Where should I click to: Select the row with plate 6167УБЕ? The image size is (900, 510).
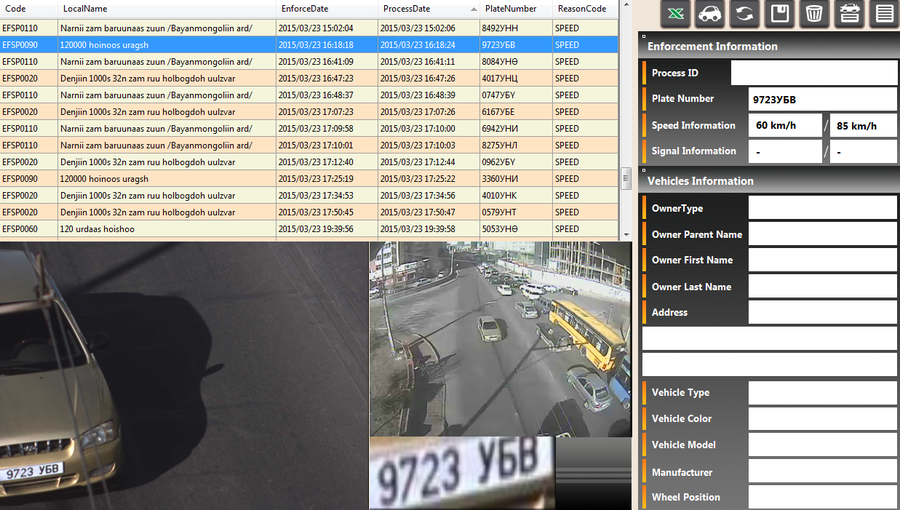pyautogui.click(x=309, y=112)
